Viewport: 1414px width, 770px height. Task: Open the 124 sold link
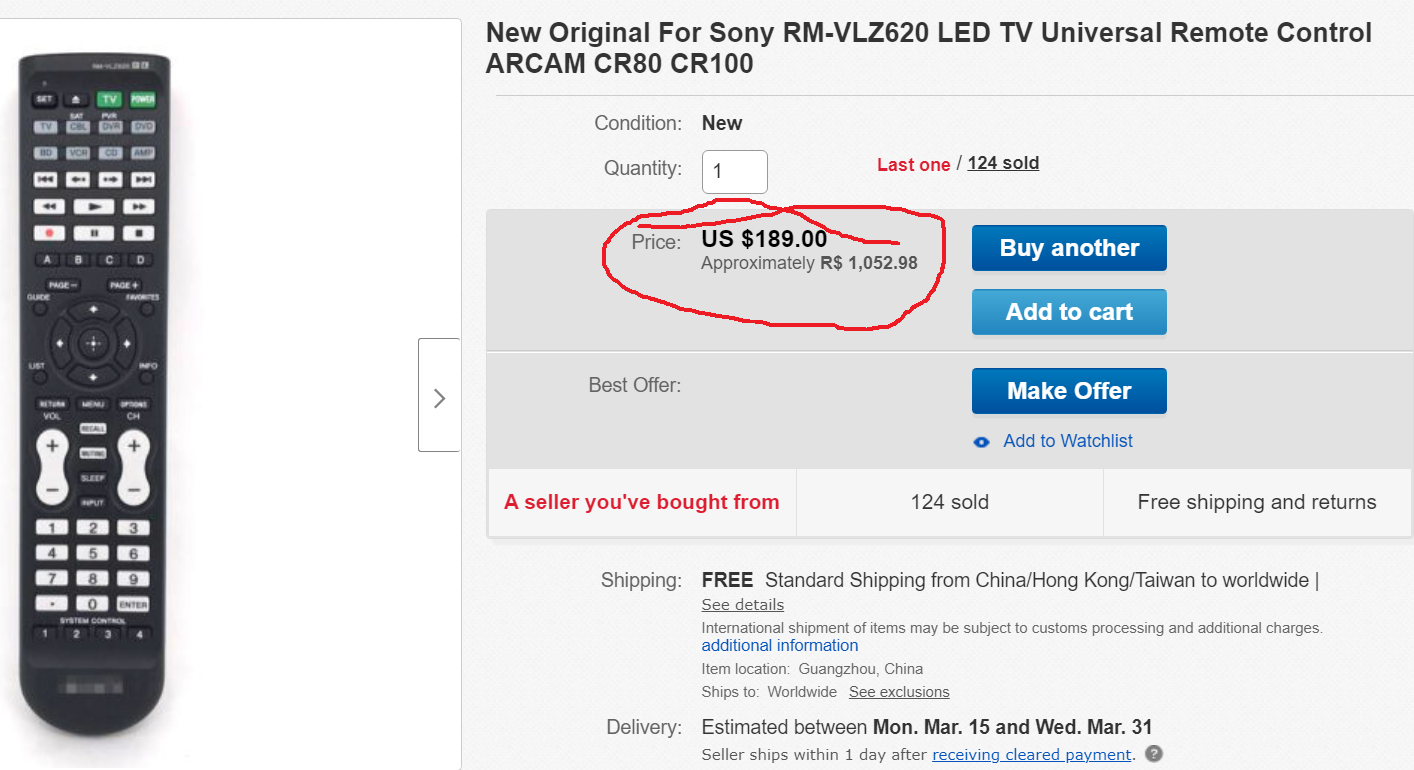point(1003,163)
